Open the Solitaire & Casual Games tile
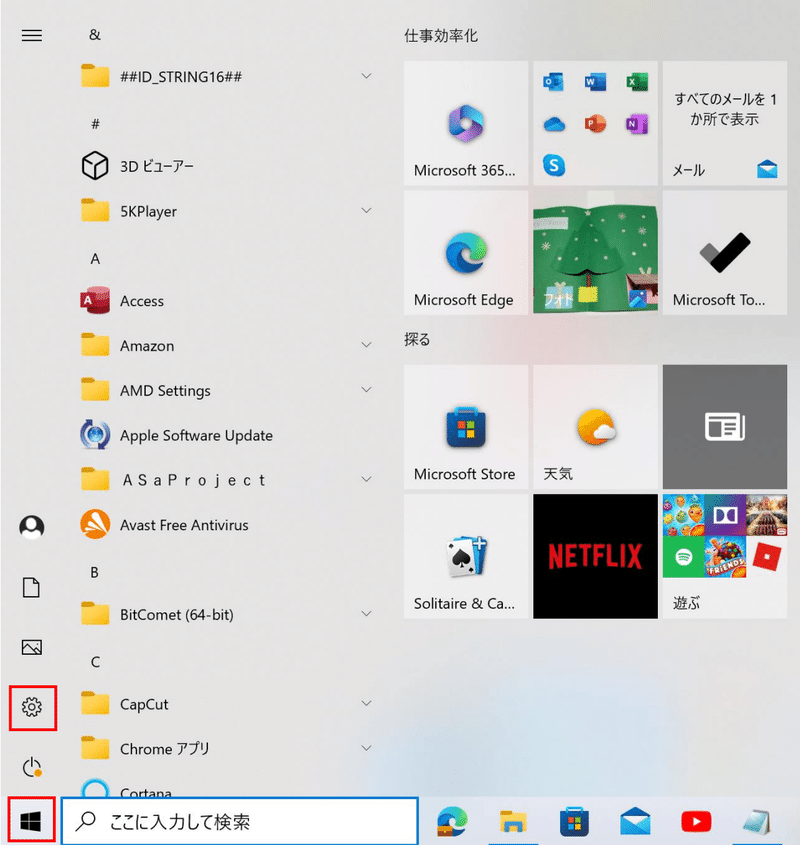800x845 pixels. [x=466, y=556]
